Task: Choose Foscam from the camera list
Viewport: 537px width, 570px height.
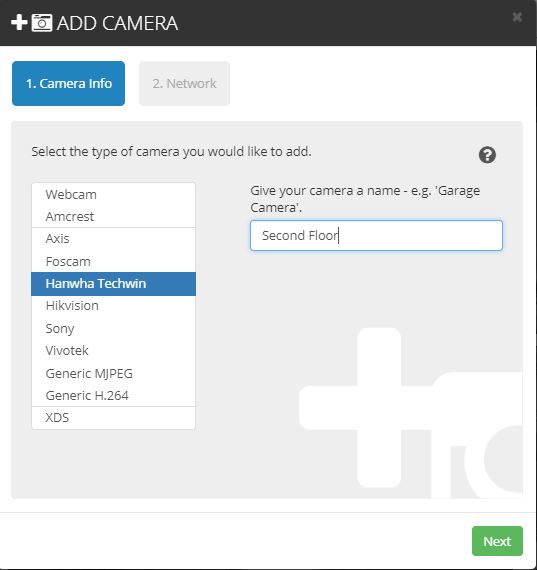Action: (x=113, y=261)
